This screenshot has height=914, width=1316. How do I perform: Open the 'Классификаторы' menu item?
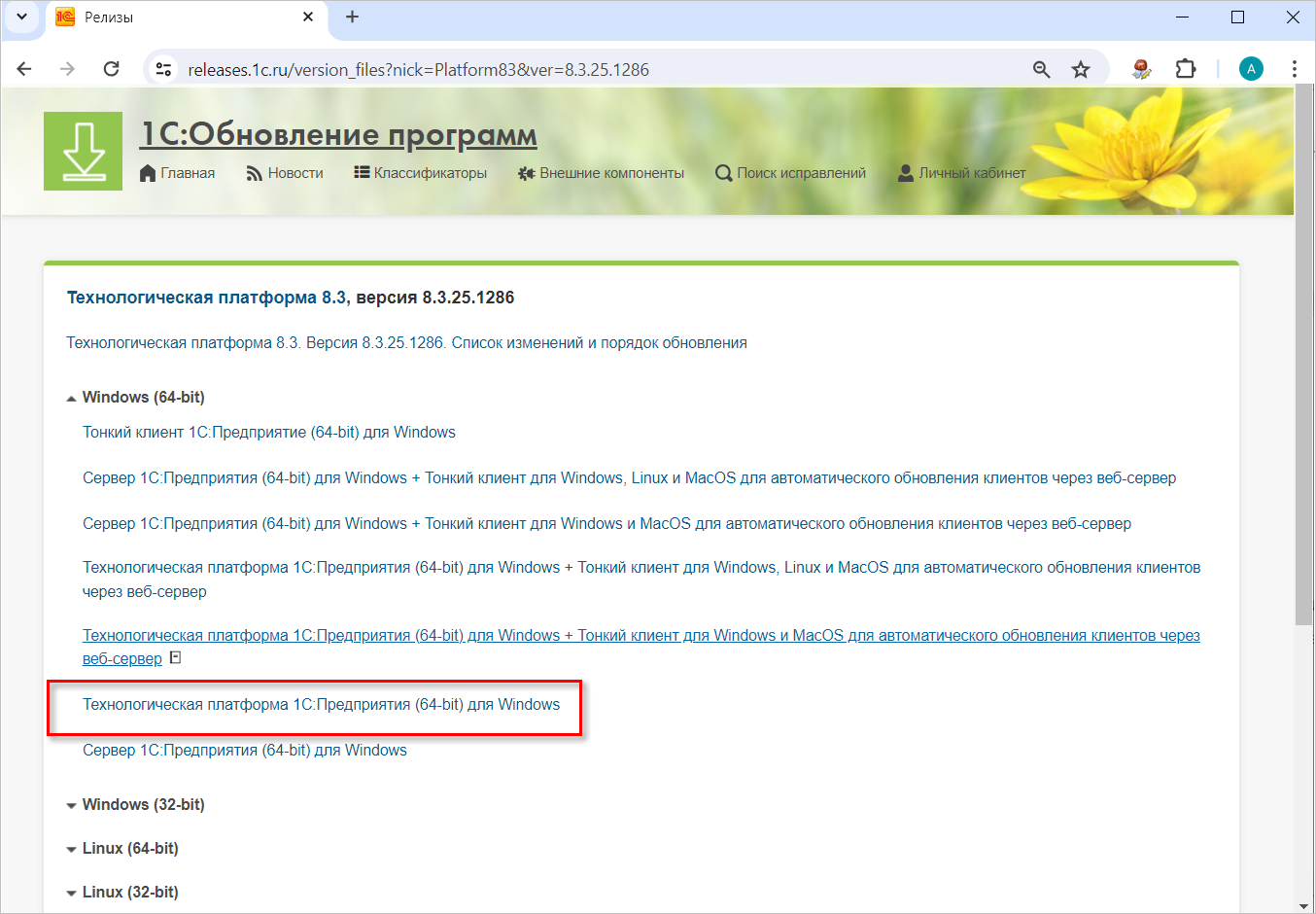pyautogui.click(x=420, y=173)
